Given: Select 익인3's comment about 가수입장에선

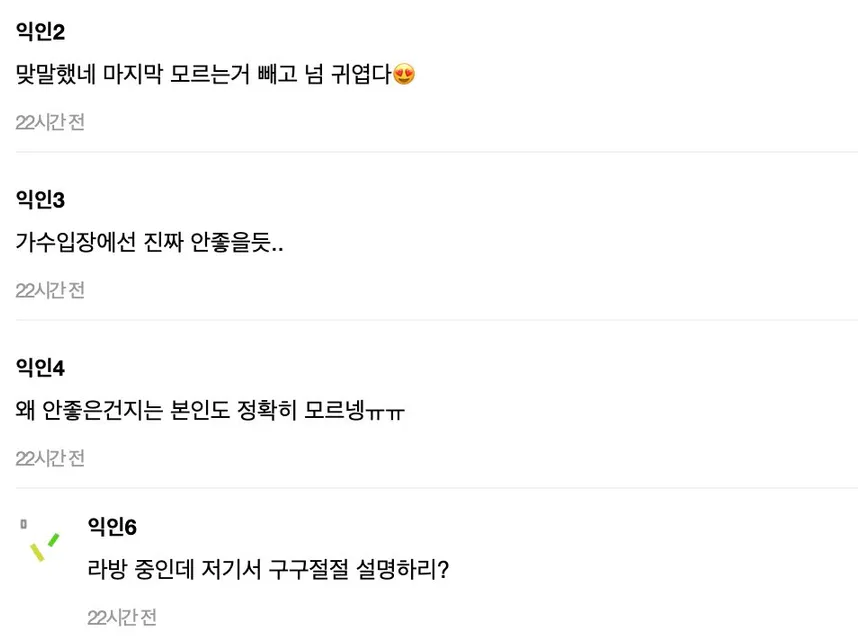Looking at the screenshot, I should coord(150,242).
